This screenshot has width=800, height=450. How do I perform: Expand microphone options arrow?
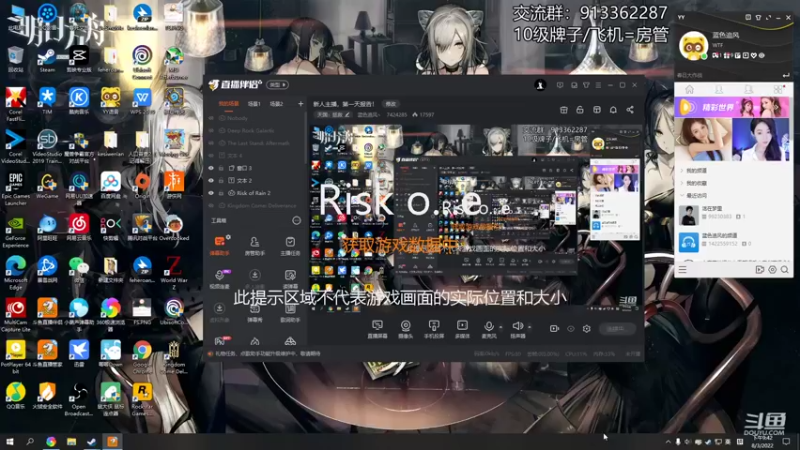point(501,327)
